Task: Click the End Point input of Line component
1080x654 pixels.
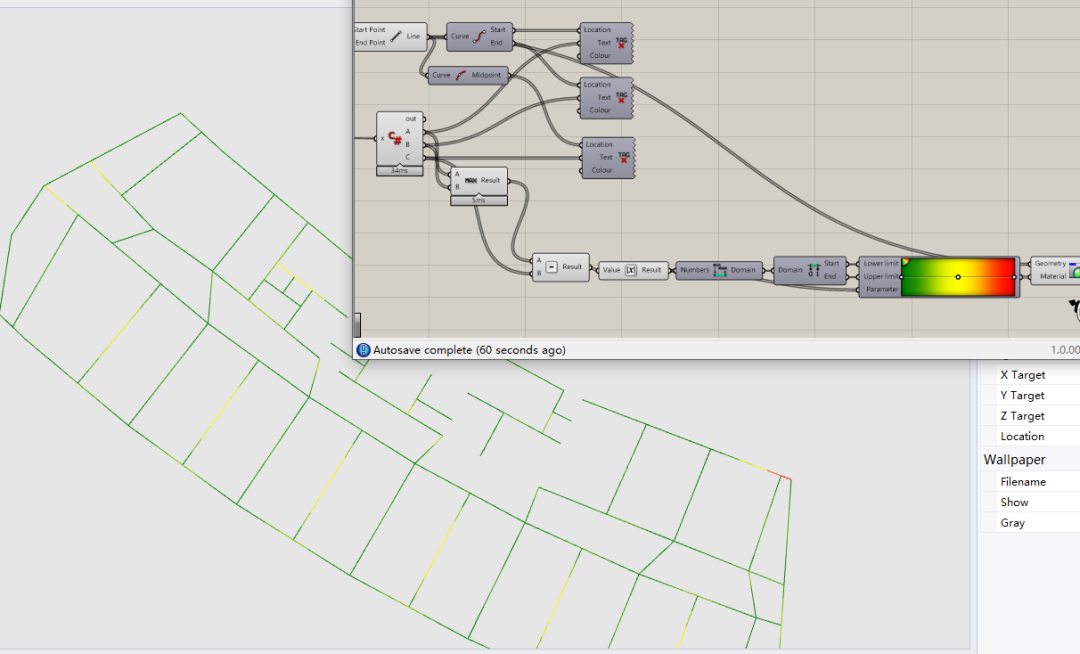Action: pos(371,43)
